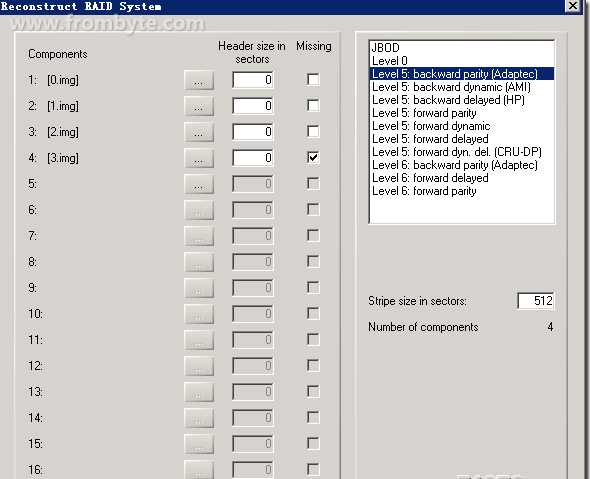Close the Reconstruct RAID System dialog
Screen dimensions: 590x479
tap(573, 6)
